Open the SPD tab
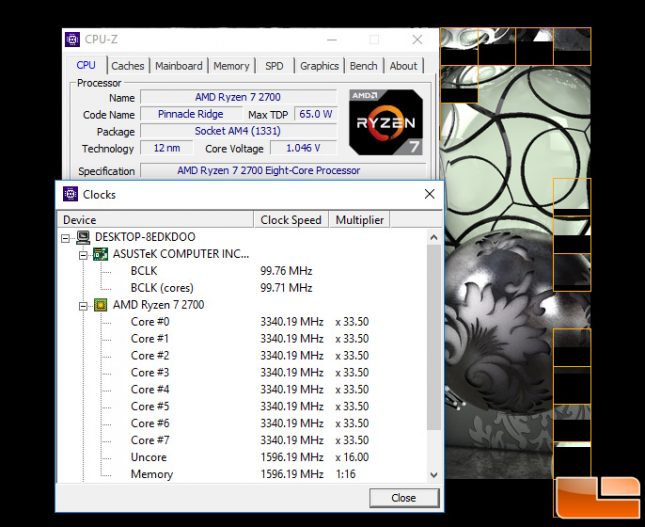Image resolution: width=645 pixels, height=527 pixels. pos(274,66)
